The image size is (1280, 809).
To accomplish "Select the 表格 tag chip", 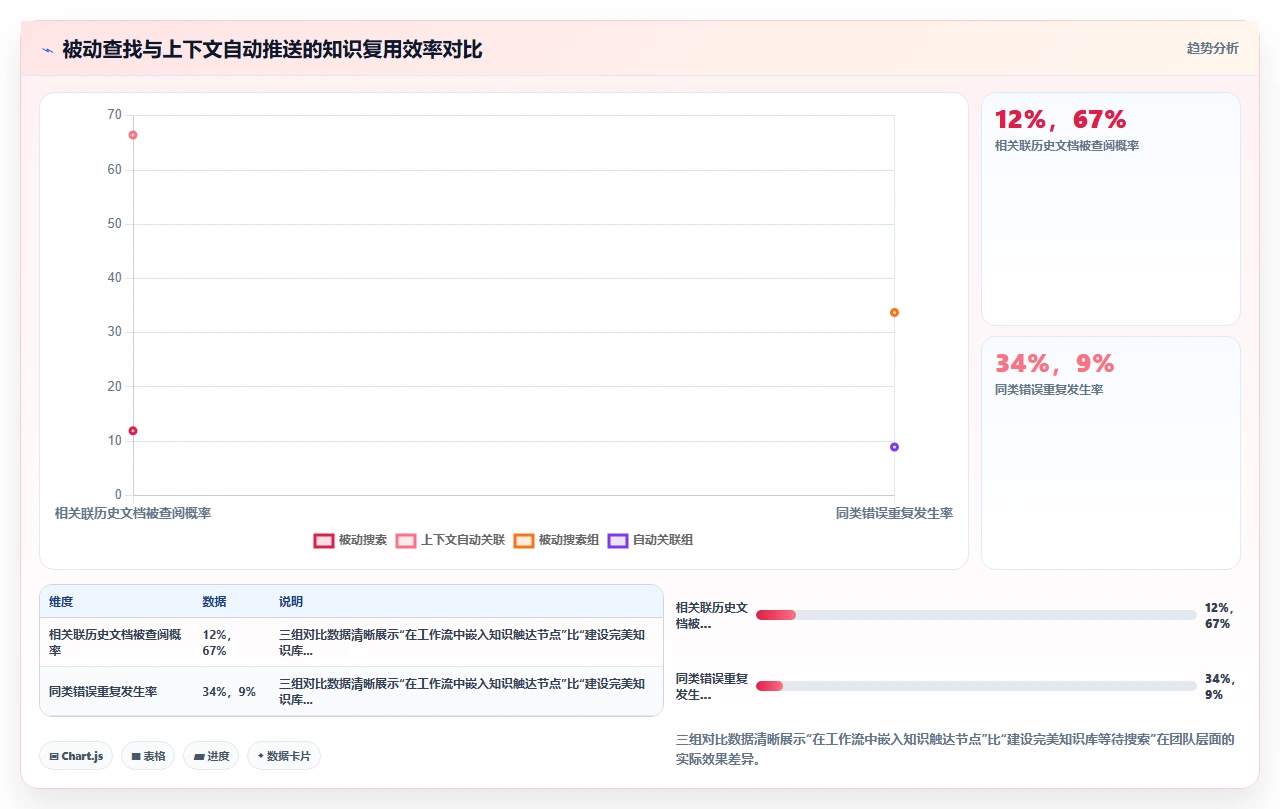I will 148,756.
